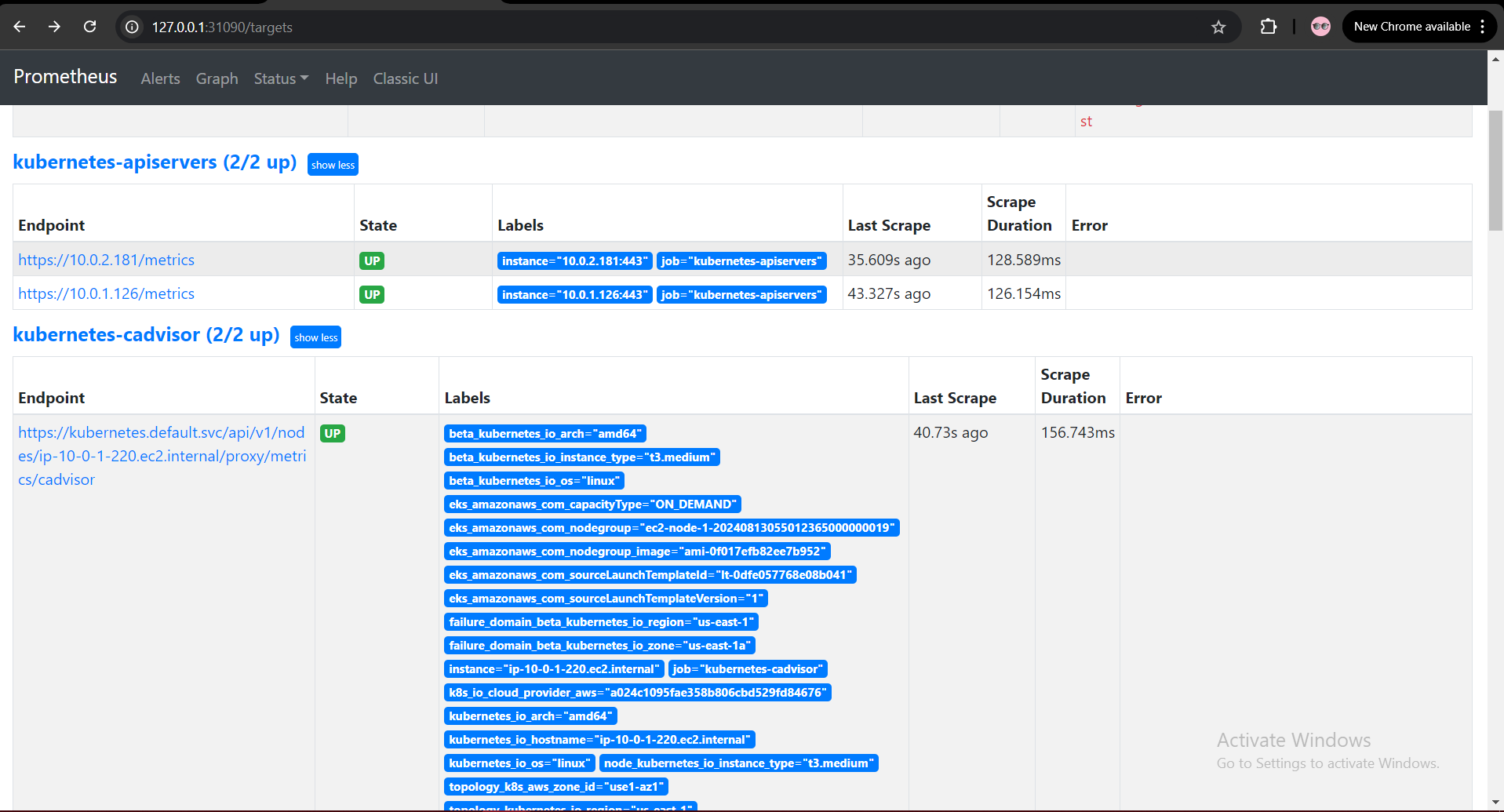Open the Chrome profile avatar
Screen dimensions: 1504x812
[1321, 27]
